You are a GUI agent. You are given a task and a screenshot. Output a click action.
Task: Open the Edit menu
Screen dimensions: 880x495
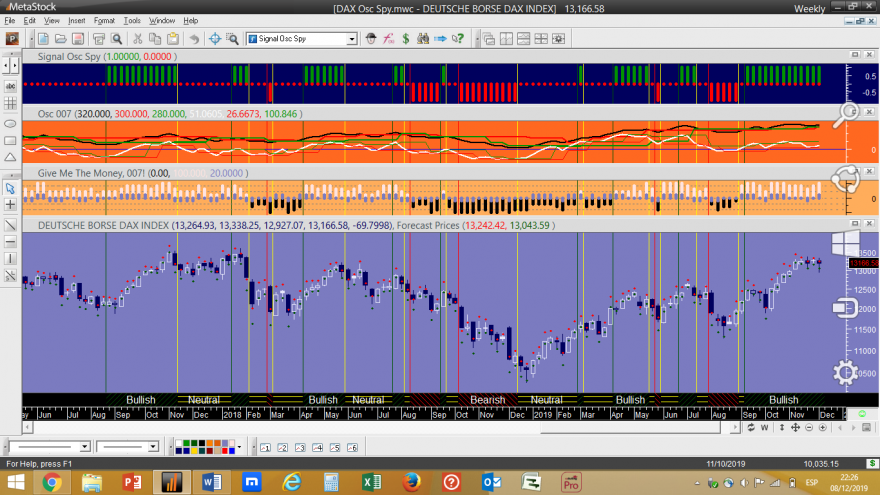[x=29, y=21]
